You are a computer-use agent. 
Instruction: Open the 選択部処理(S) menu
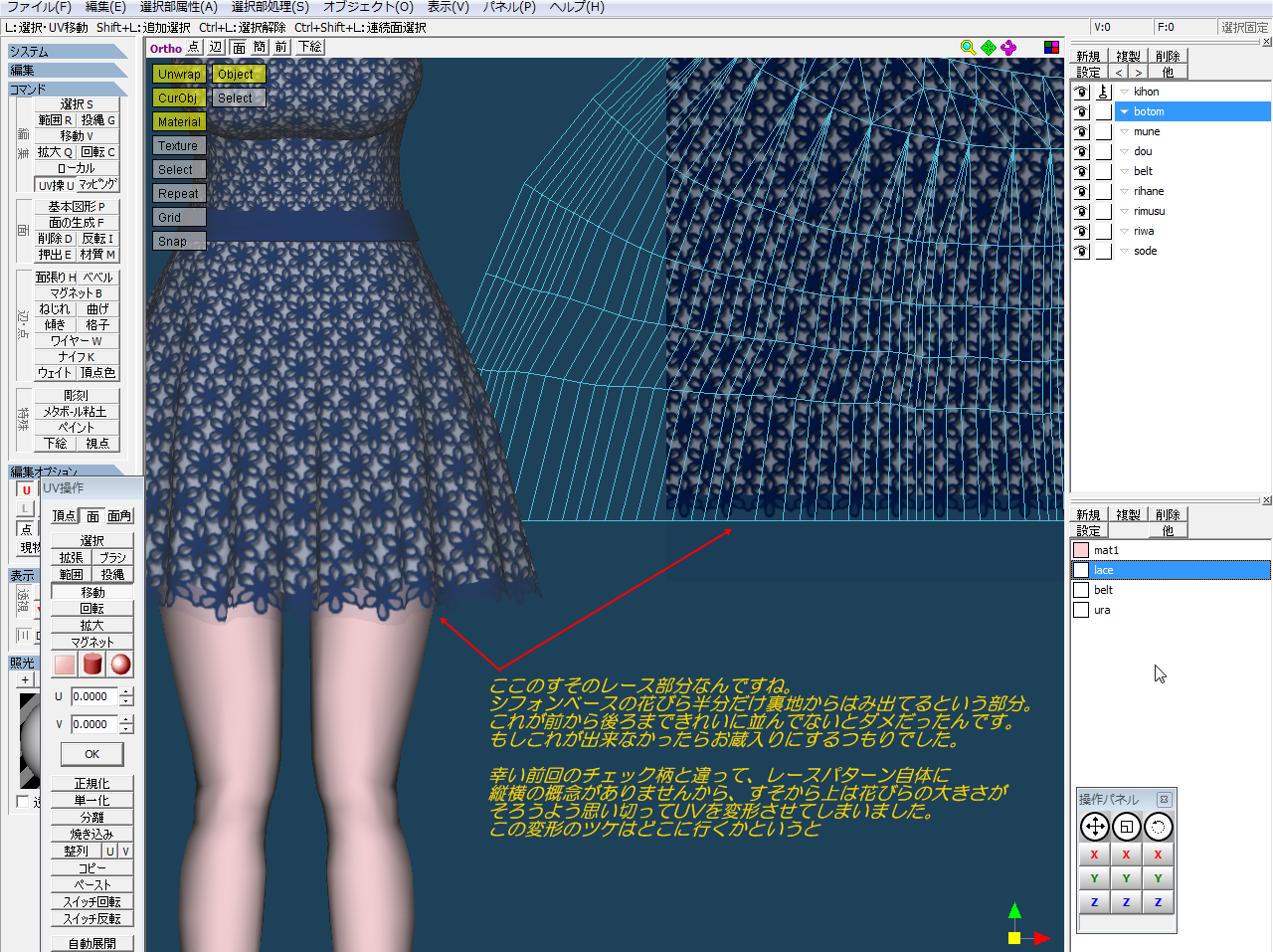click(270, 7)
